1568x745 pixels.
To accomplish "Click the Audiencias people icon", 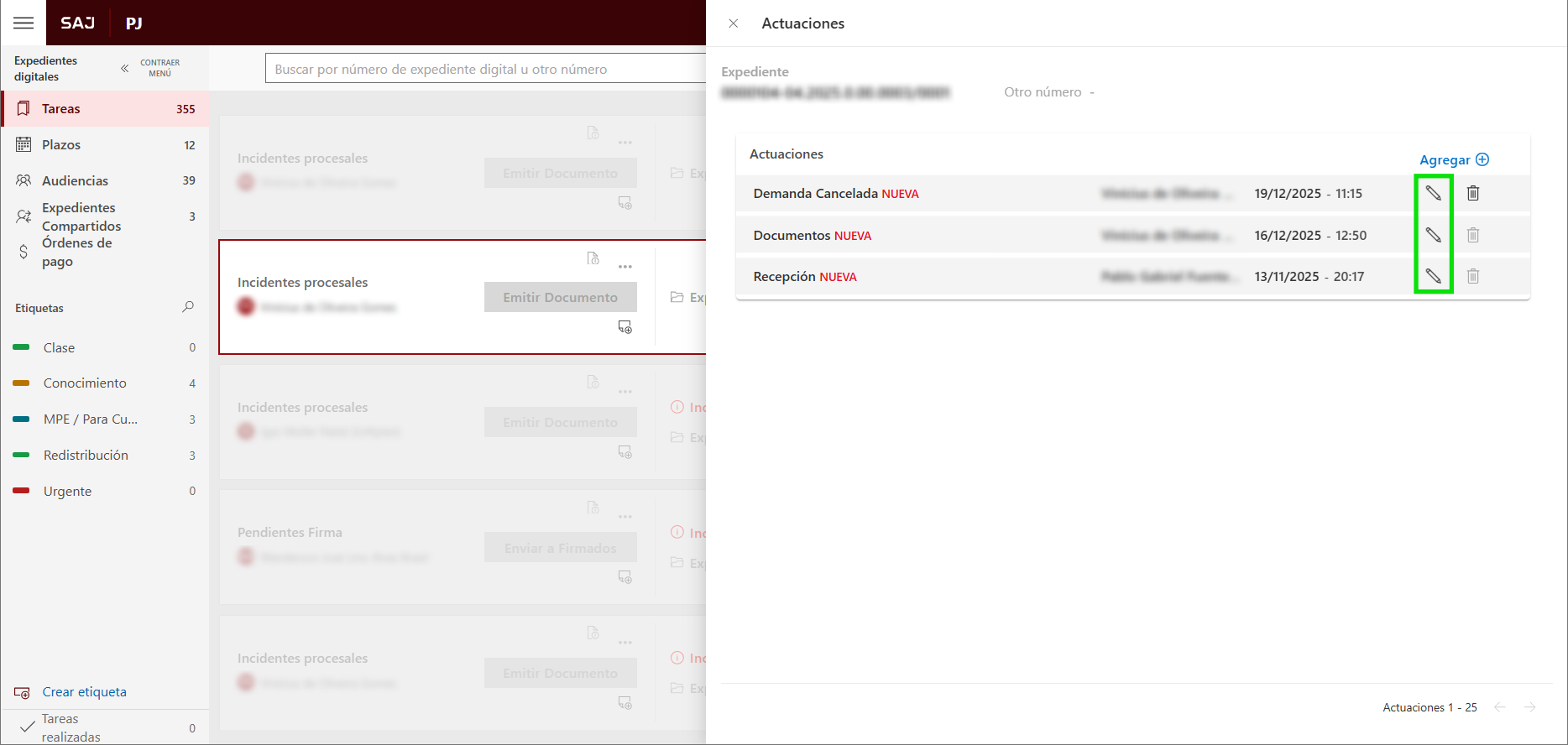I will 24,180.
